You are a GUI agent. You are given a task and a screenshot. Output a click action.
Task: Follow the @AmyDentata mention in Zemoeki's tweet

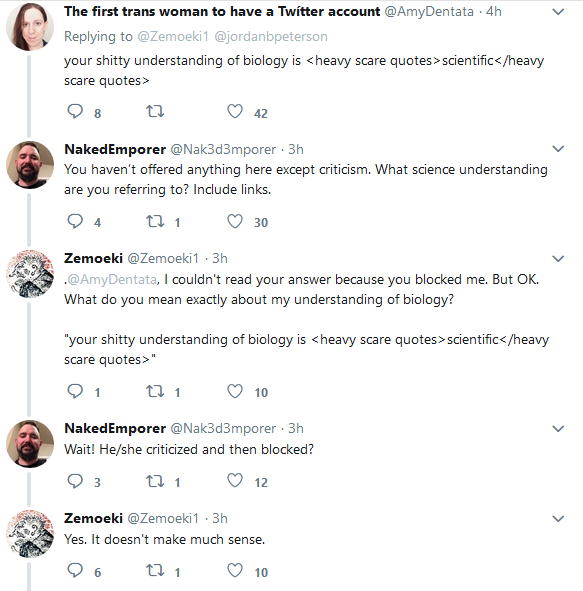(112, 279)
